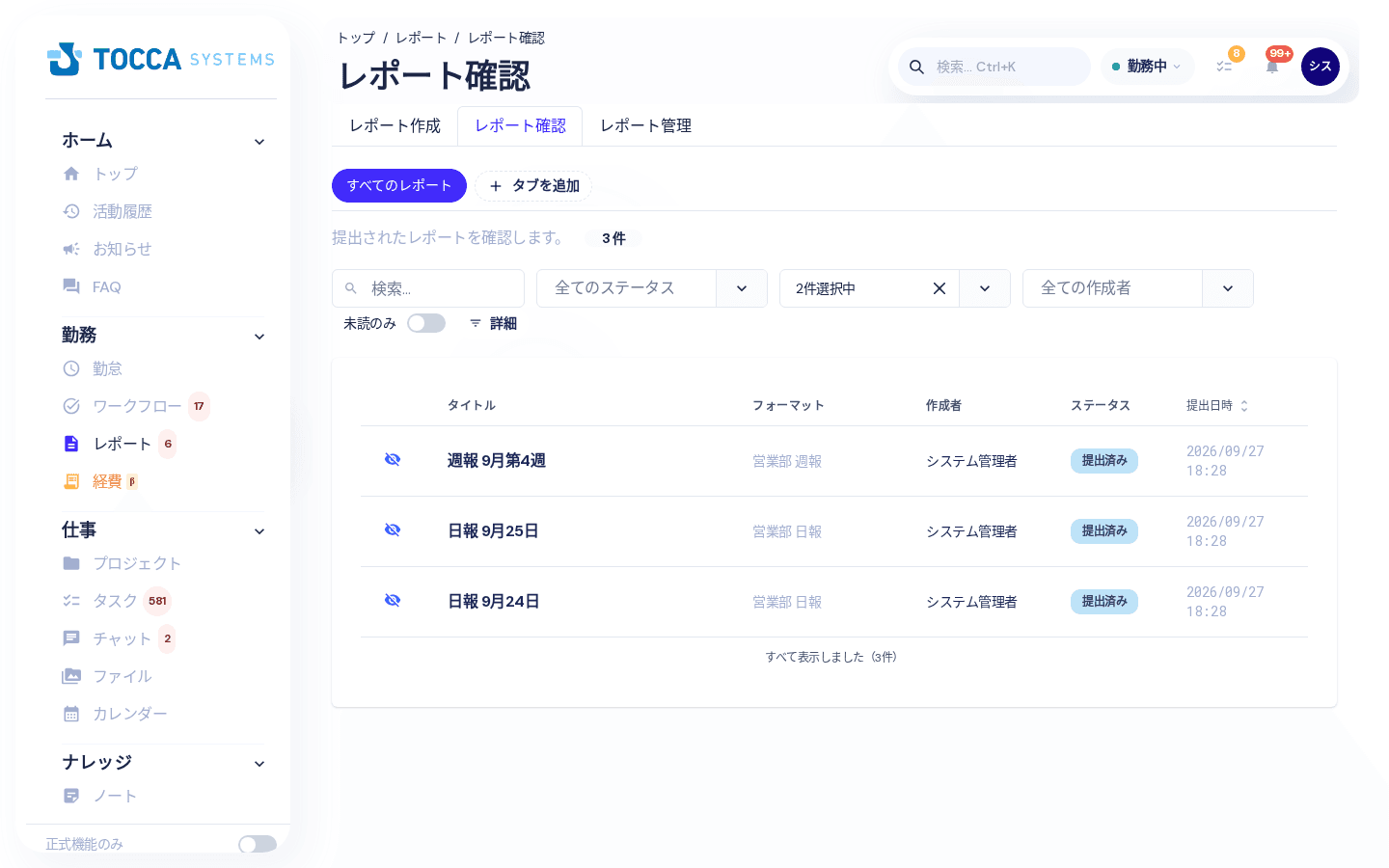Toggle the 未読のみ switch
Viewport: 1389px width, 868px height.
pos(426,323)
